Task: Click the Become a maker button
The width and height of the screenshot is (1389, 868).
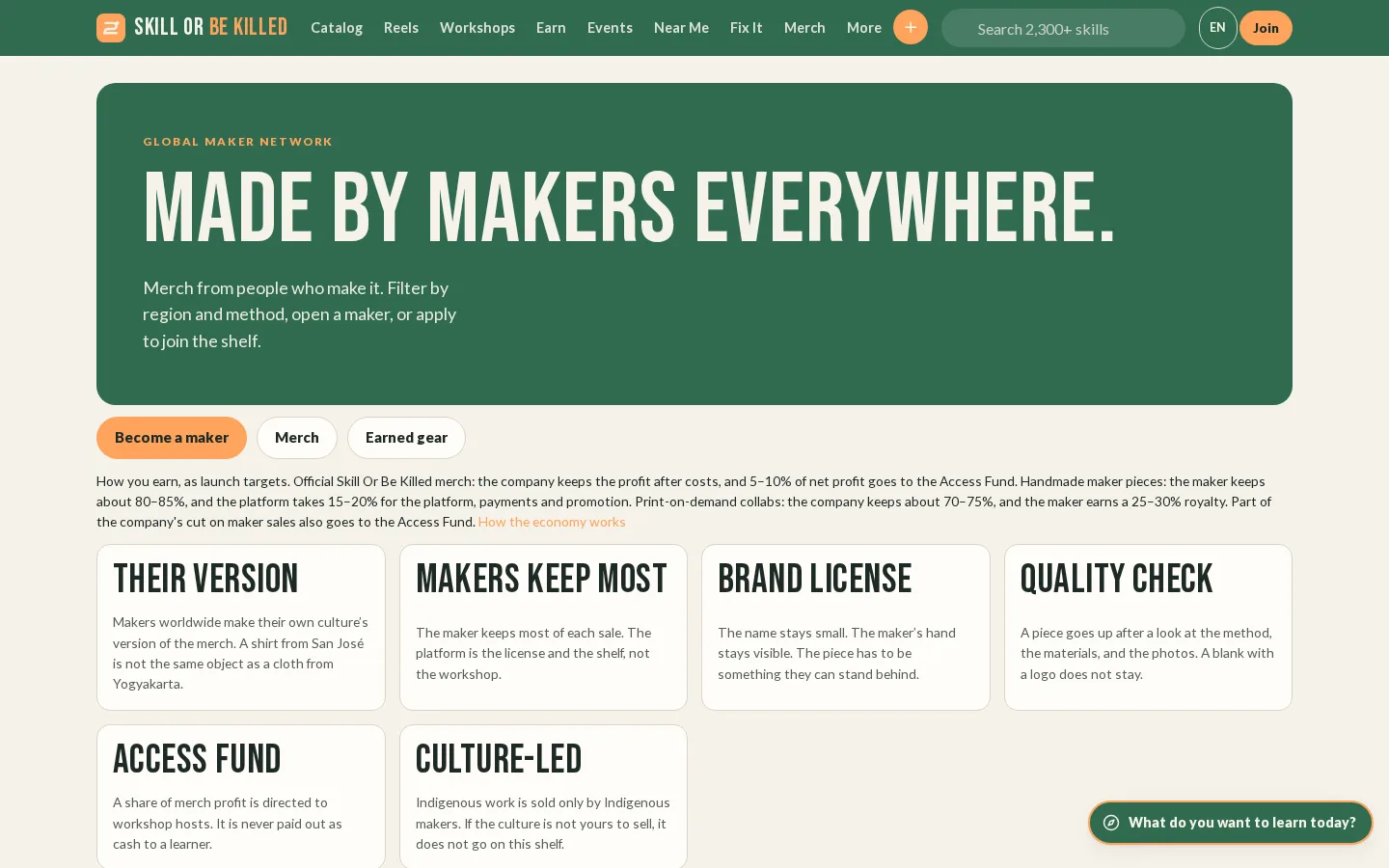Action: coord(172,438)
